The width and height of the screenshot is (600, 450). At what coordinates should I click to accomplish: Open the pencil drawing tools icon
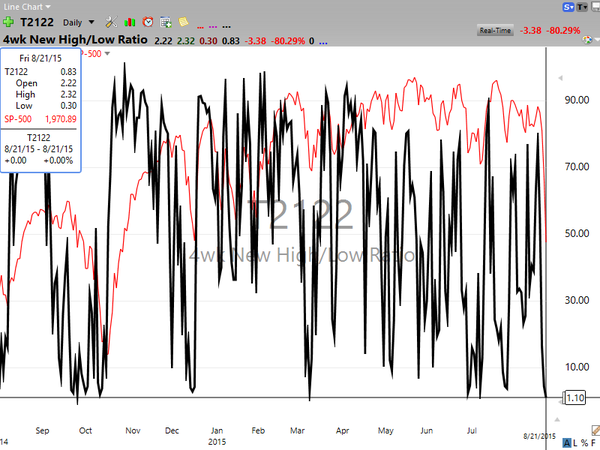tap(595, 430)
